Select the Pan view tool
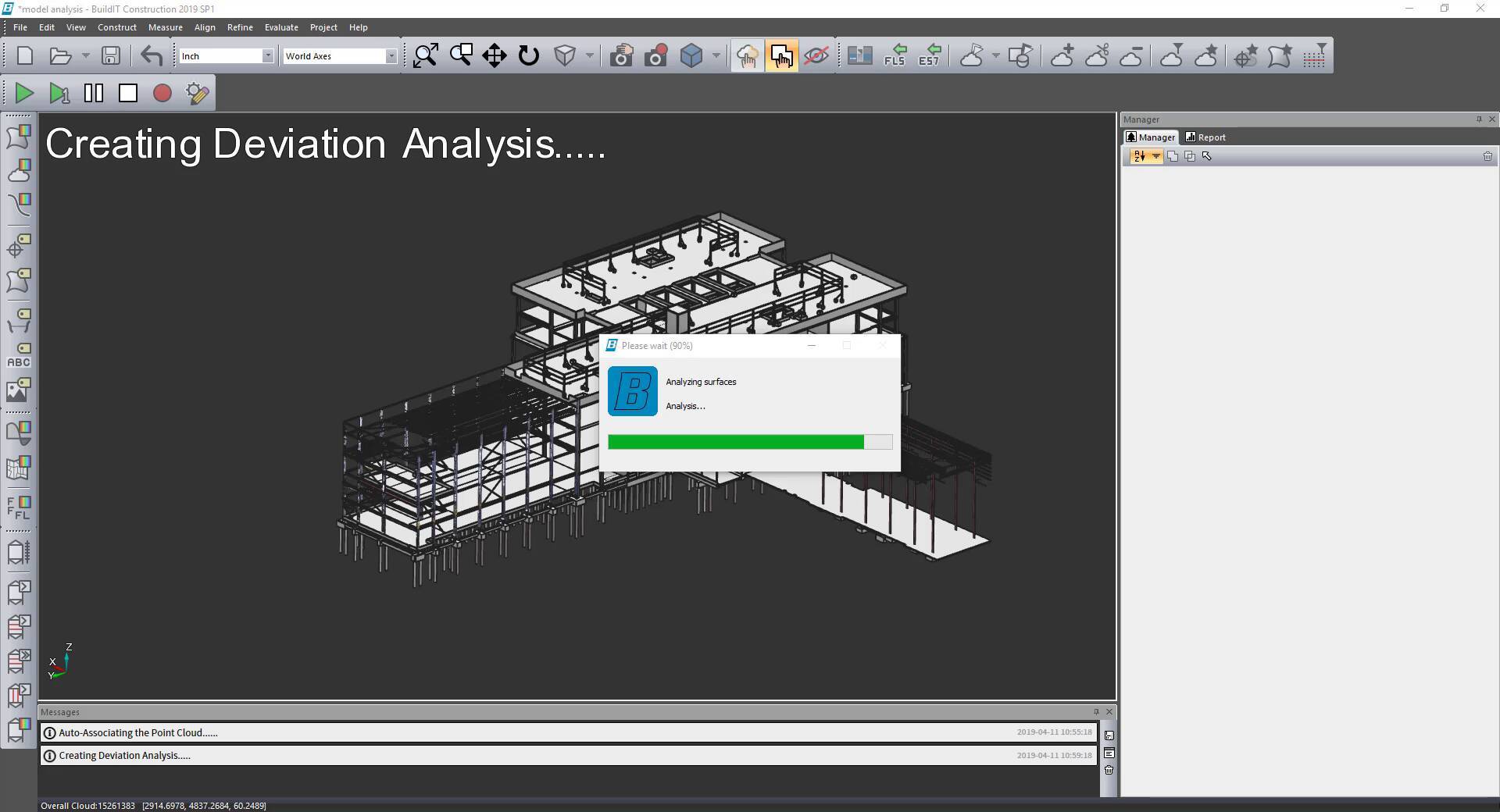Screen dimensions: 1500x812 click(x=494, y=55)
